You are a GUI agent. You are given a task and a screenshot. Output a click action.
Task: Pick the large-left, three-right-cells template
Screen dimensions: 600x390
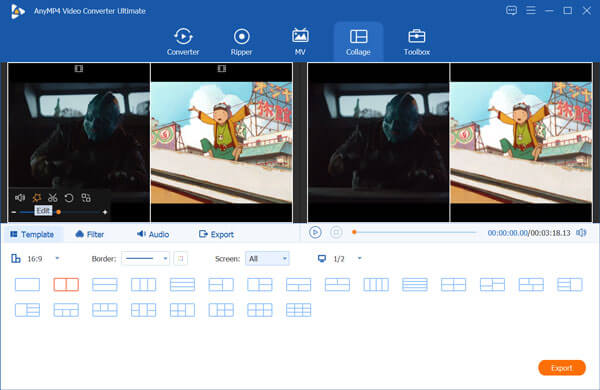(x=27, y=310)
